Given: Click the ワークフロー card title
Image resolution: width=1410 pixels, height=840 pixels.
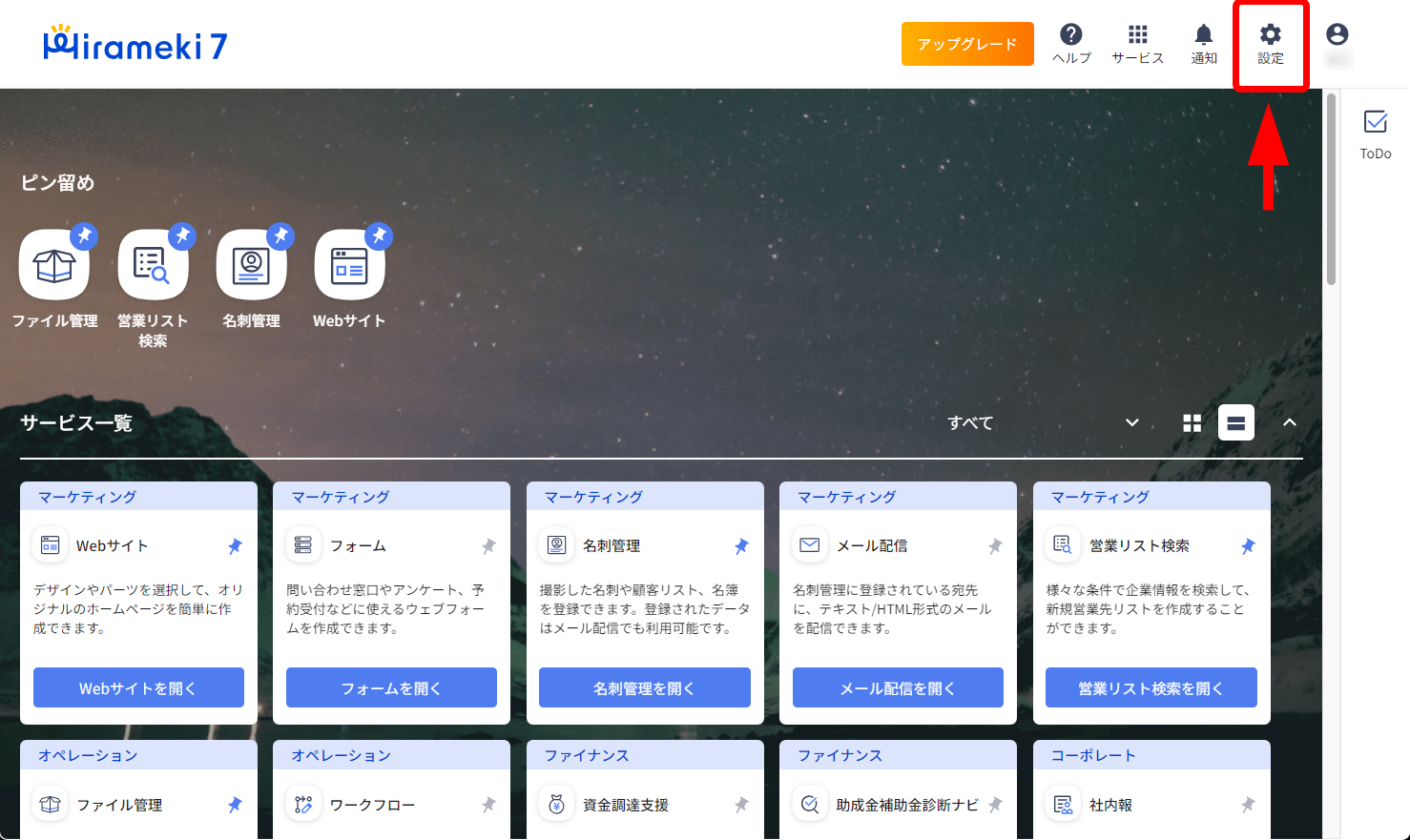Looking at the screenshot, I should 372,805.
